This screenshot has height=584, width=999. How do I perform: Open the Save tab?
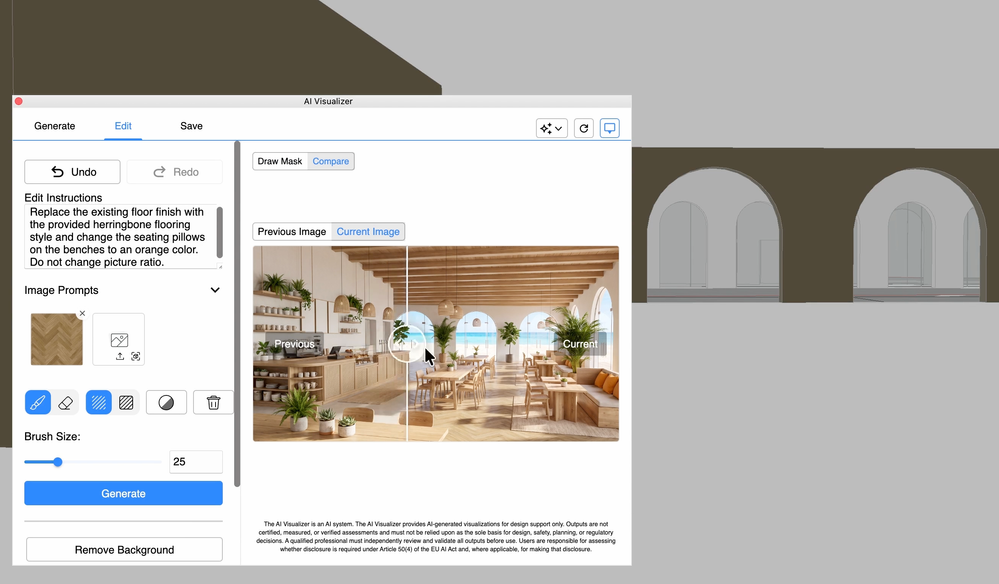(191, 126)
